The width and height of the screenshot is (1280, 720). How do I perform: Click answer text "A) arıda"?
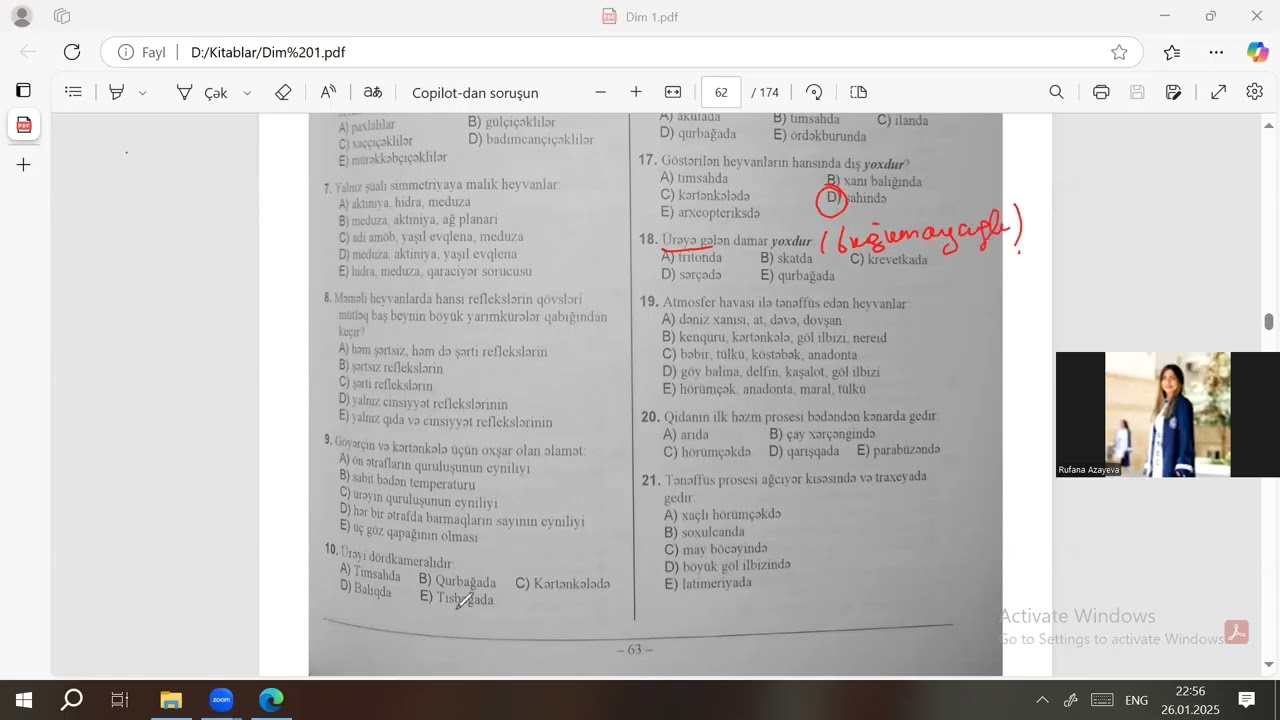[x=686, y=434]
